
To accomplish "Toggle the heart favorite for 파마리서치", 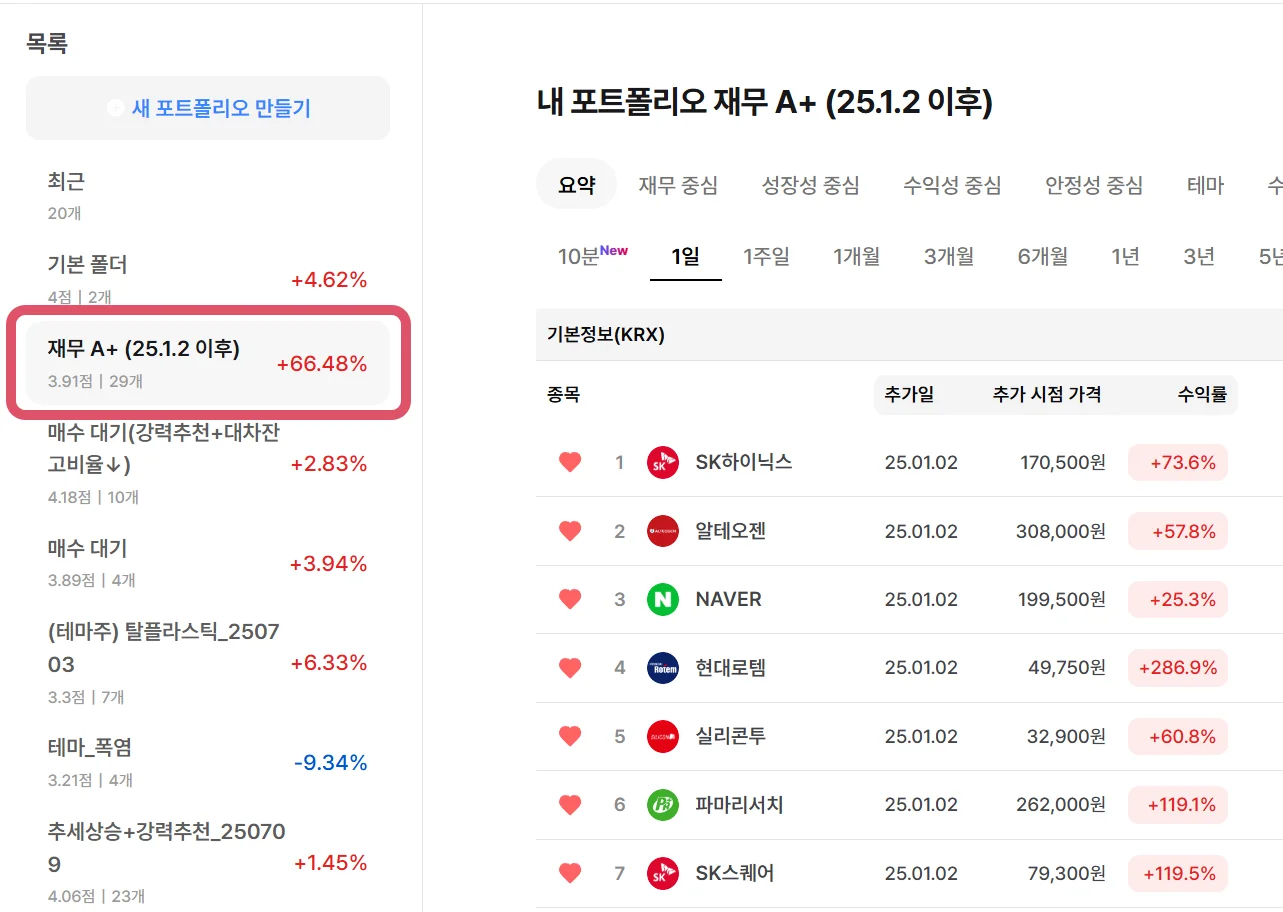I will [570, 805].
